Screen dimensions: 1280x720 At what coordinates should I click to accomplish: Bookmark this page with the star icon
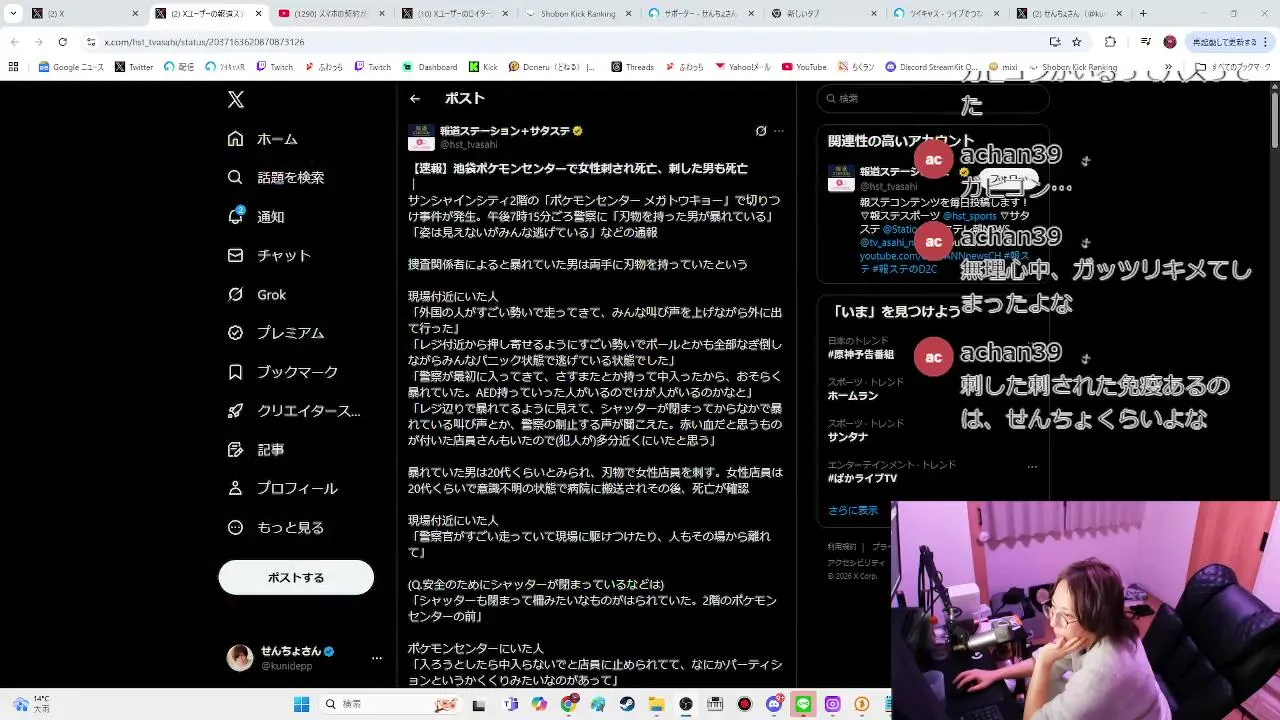click(1077, 42)
